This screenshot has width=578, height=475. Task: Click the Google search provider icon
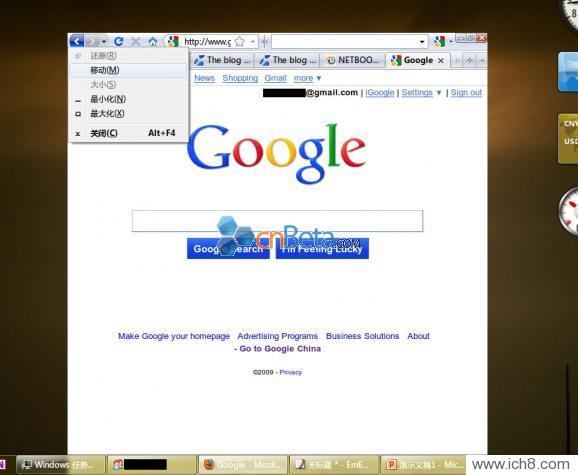point(439,41)
